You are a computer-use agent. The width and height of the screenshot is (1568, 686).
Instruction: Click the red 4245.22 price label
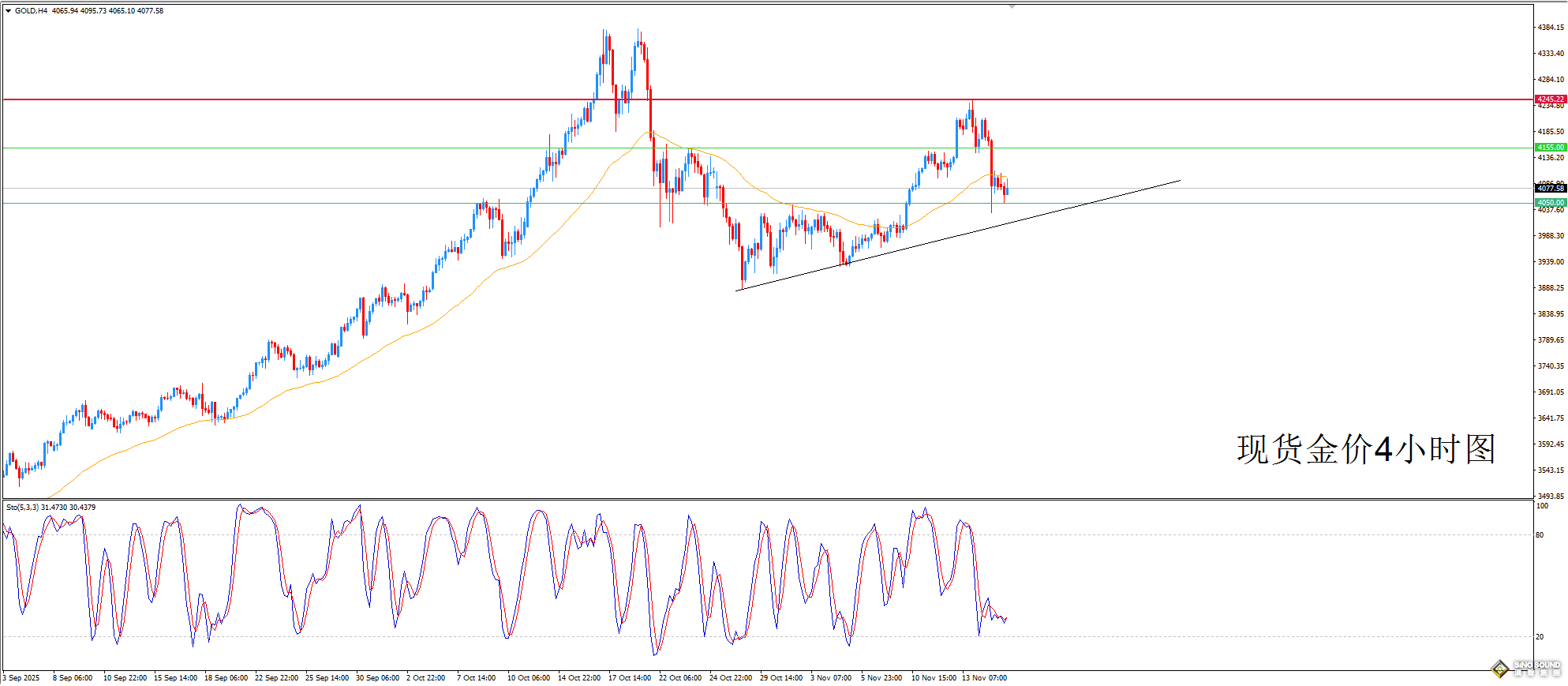(x=1550, y=99)
